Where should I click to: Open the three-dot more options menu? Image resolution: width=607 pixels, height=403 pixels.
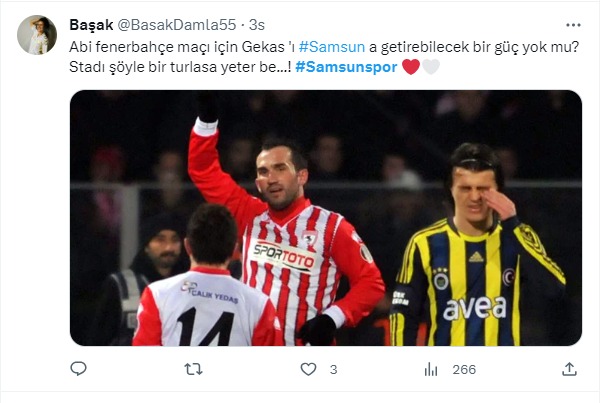573,25
